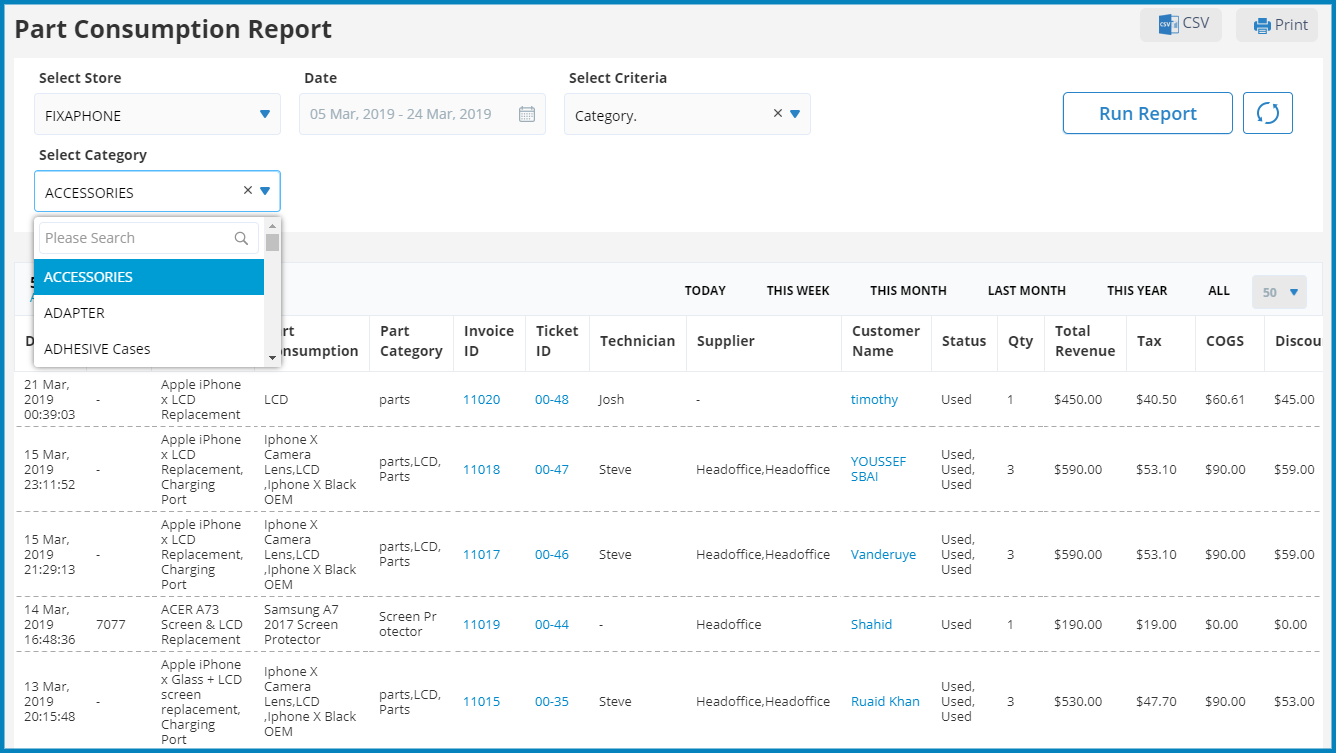Export report as CSV

1181,25
